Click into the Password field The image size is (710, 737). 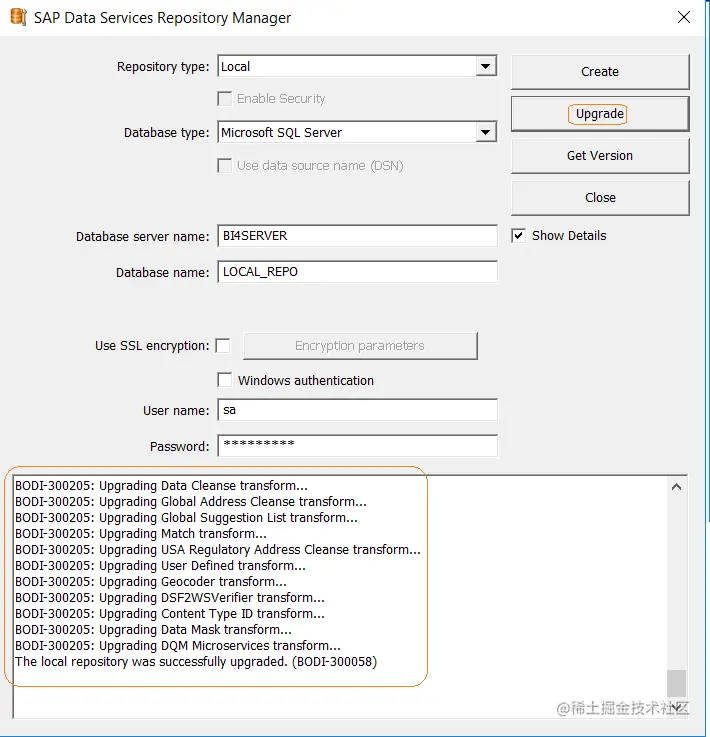click(x=357, y=446)
